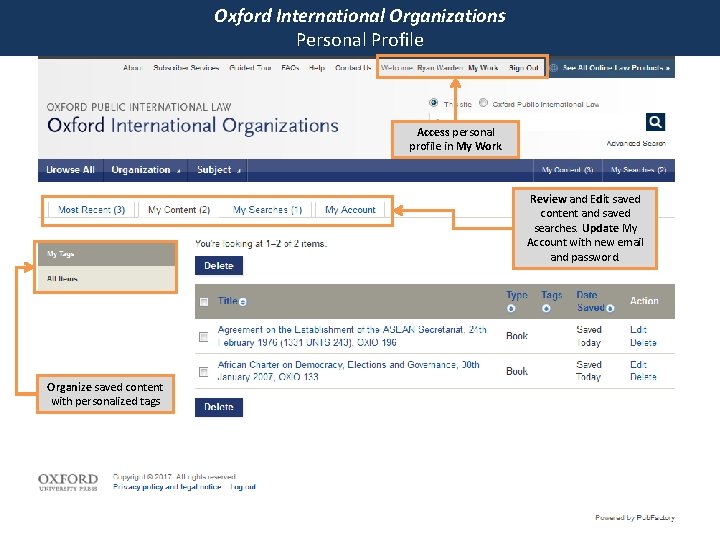Click the Oxford University Press logo
This screenshot has width=720, height=540.
68,482
